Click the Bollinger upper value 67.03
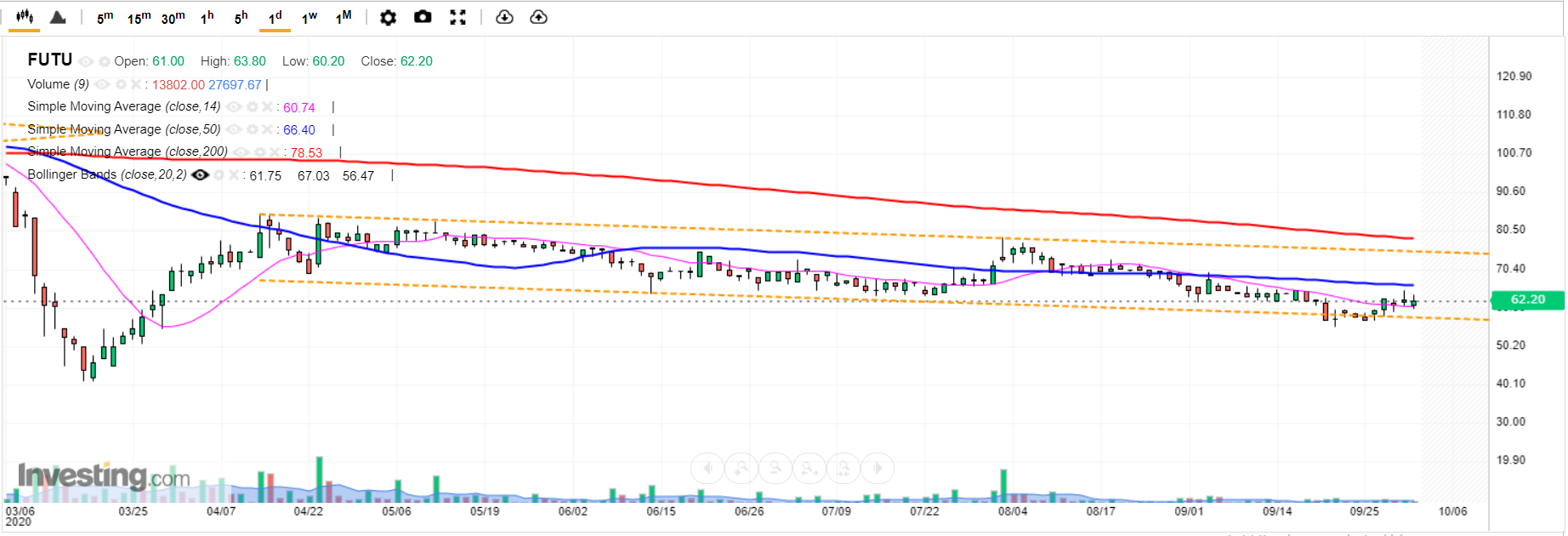 (314, 175)
